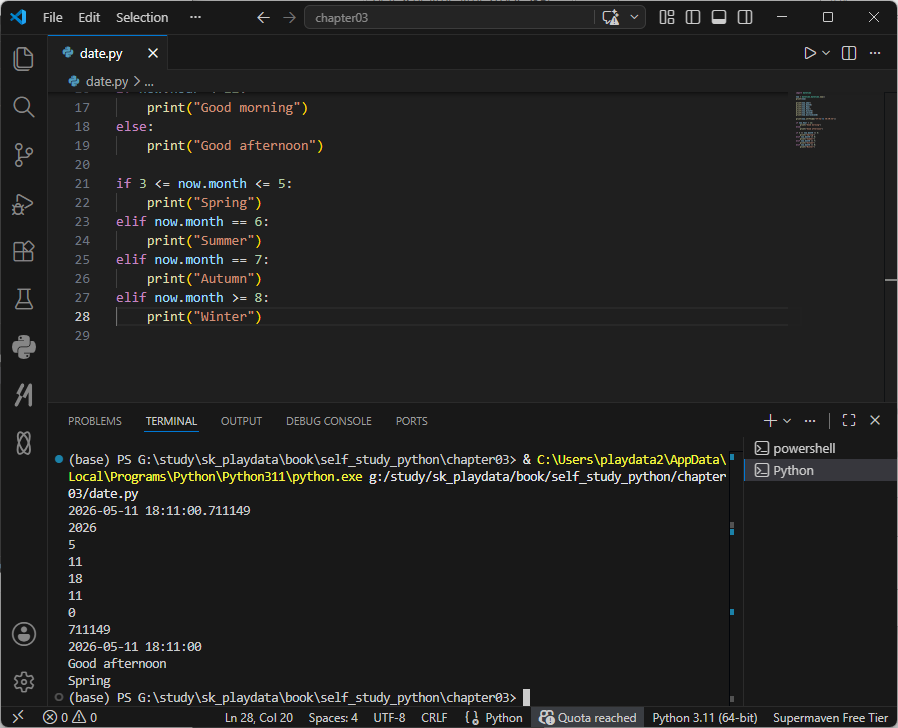Maximize the terminal panel size
This screenshot has height=728, width=898.
(x=849, y=421)
